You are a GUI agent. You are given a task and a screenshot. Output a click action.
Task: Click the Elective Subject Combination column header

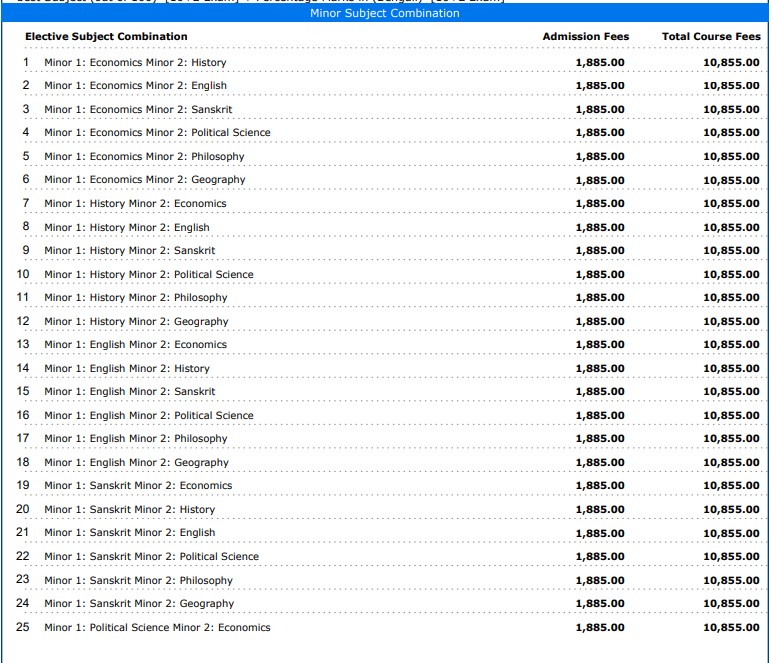click(x=106, y=37)
